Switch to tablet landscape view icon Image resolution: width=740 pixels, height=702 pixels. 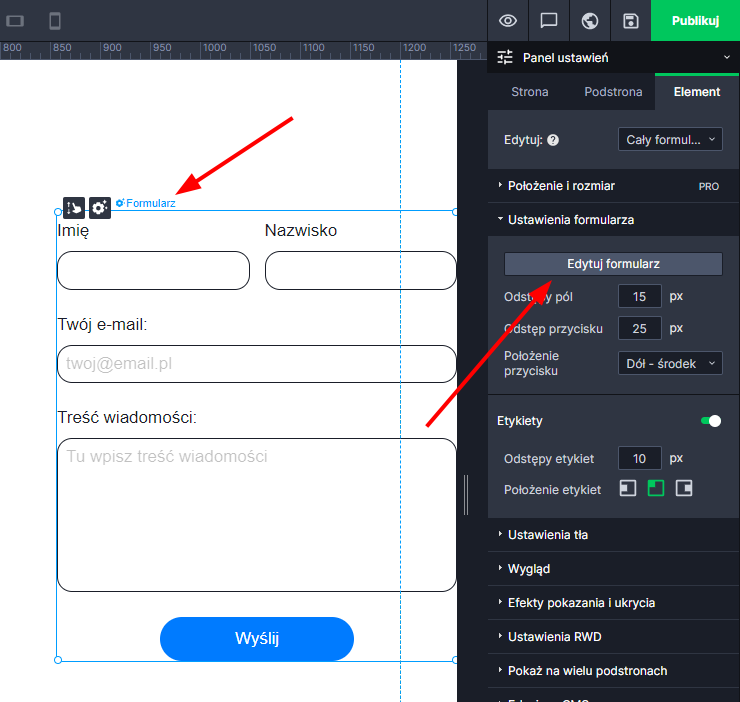click(15, 21)
